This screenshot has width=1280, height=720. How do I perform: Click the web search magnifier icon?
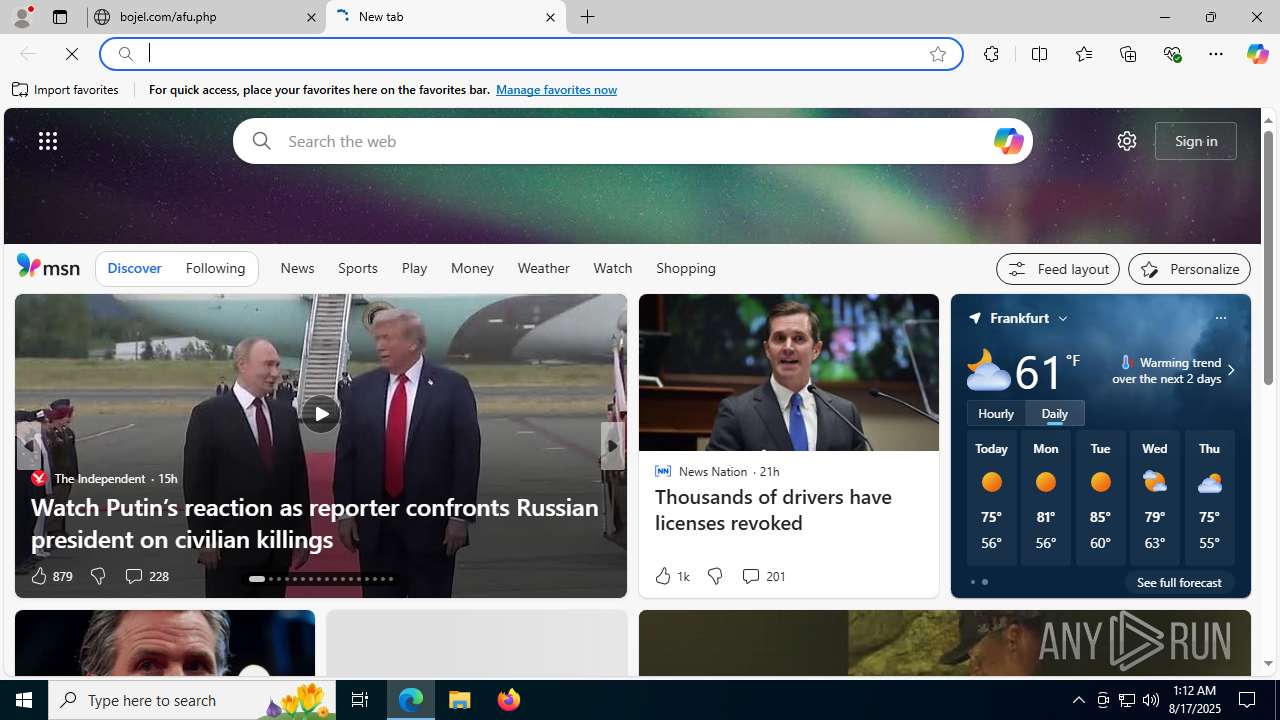click(262, 141)
